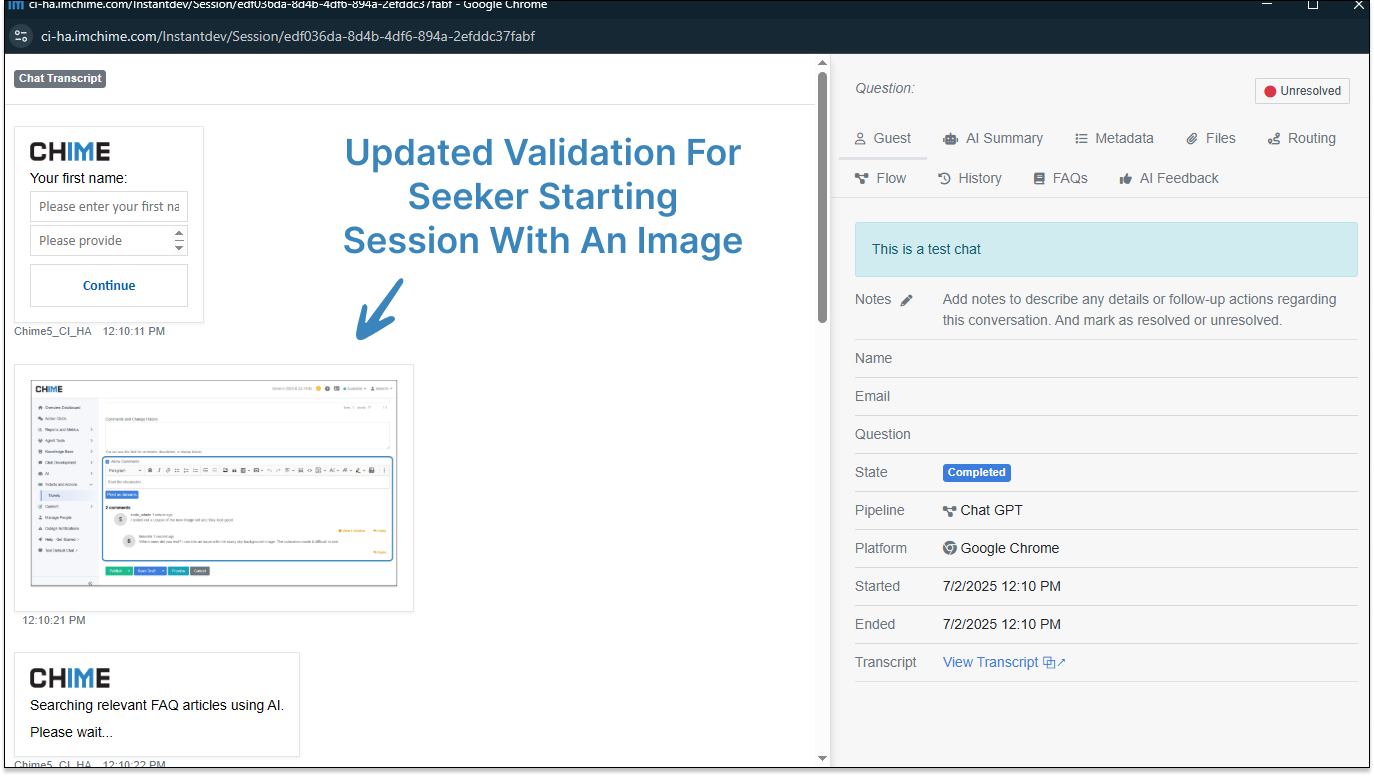Click the Completed state badge
The width and height of the screenshot is (1374, 776).
click(x=976, y=472)
